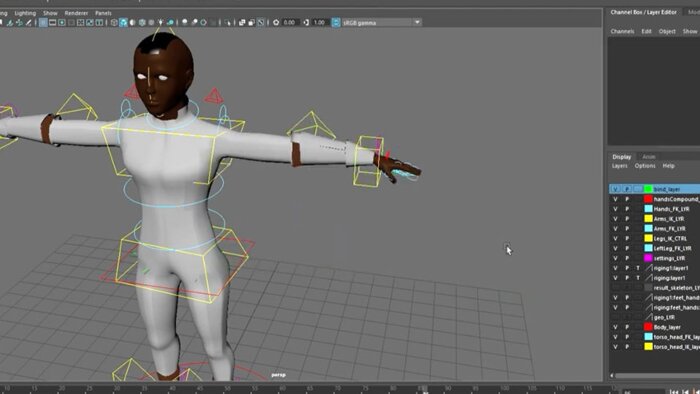Toggle the view transform icon beside sRGB gamma
This screenshot has width=700, height=394.
336,22
